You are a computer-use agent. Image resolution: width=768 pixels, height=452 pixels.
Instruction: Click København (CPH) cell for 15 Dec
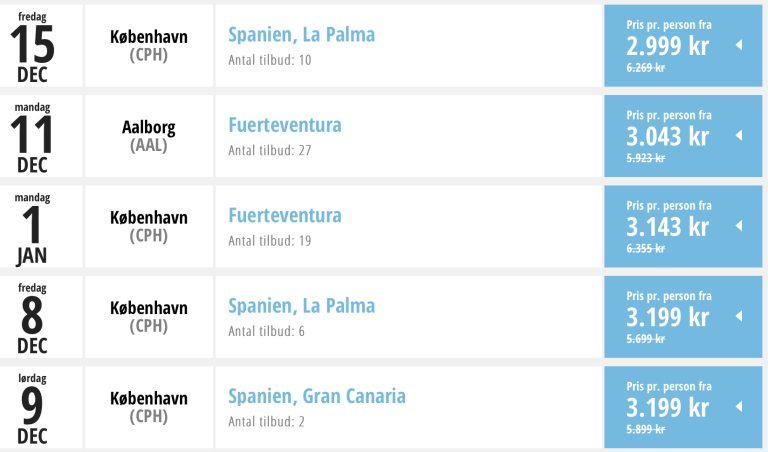click(x=148, y=46)
